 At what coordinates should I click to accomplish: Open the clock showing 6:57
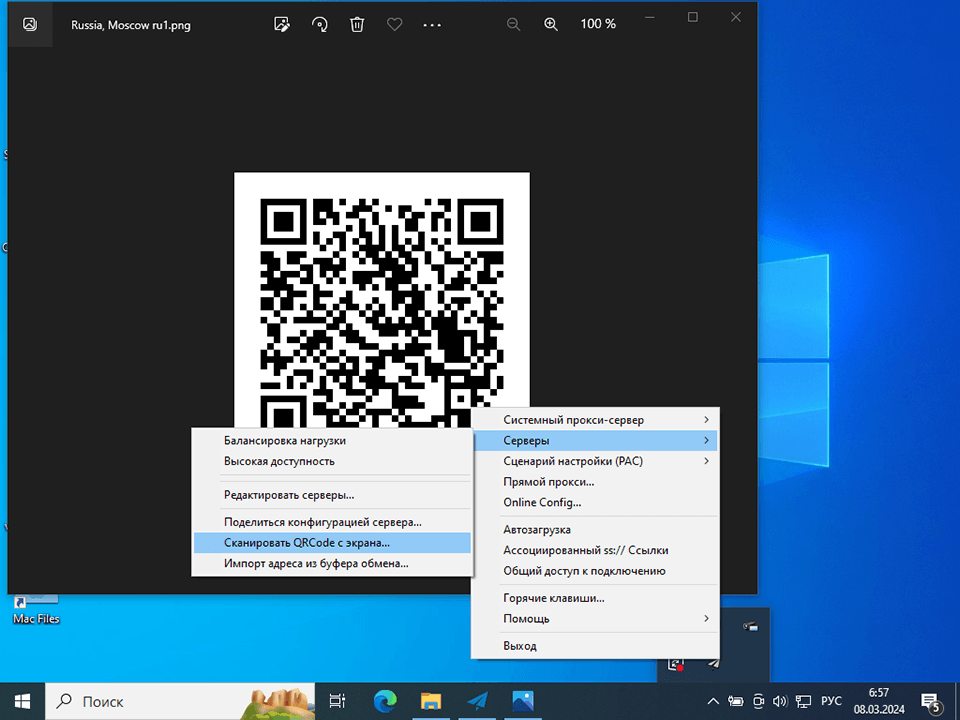tap(879, 701)
